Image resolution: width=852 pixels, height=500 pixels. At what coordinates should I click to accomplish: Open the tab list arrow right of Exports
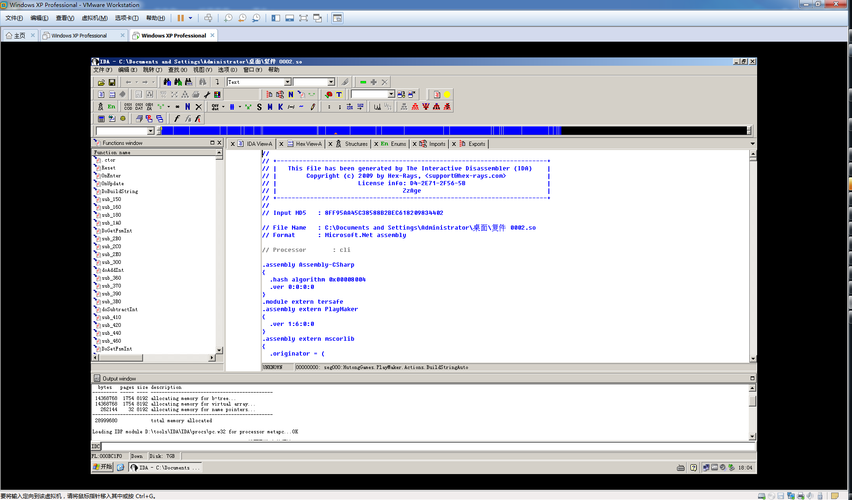752,144
